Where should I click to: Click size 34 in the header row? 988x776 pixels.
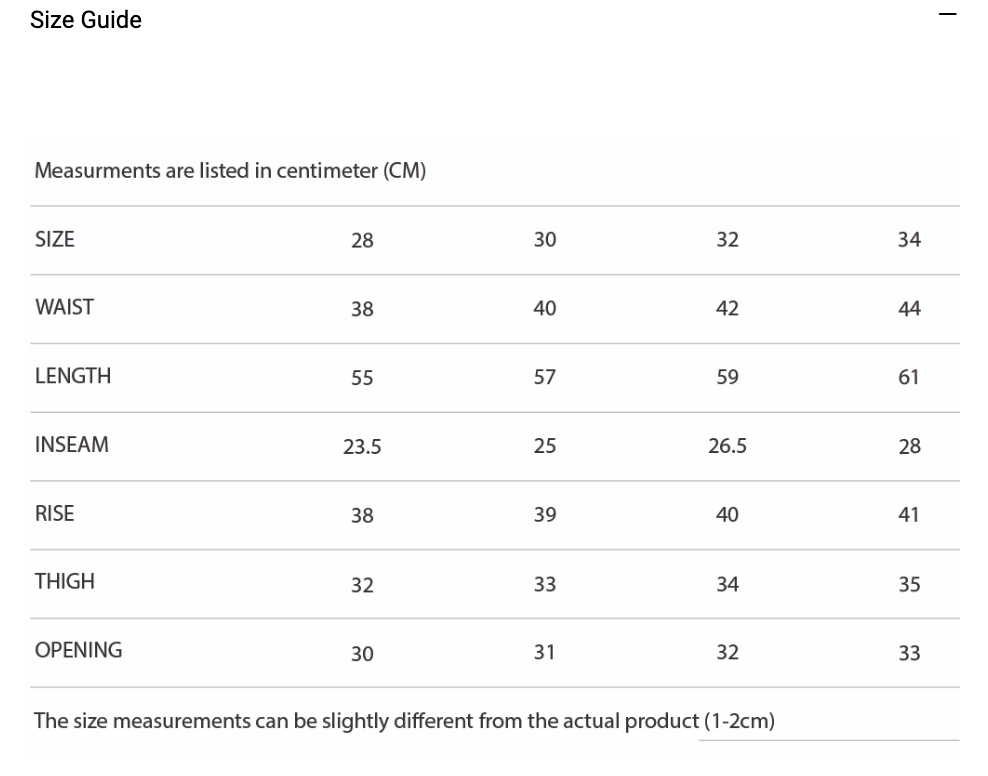pyautogui.click(x=909, y=240)
